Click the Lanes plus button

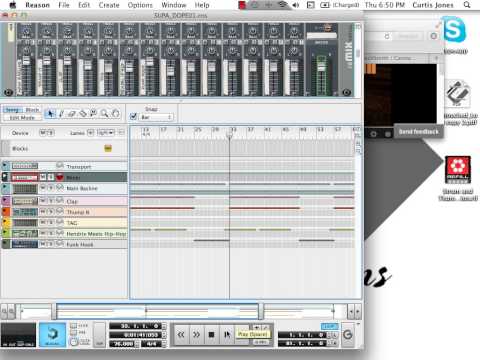coord(90,133)
